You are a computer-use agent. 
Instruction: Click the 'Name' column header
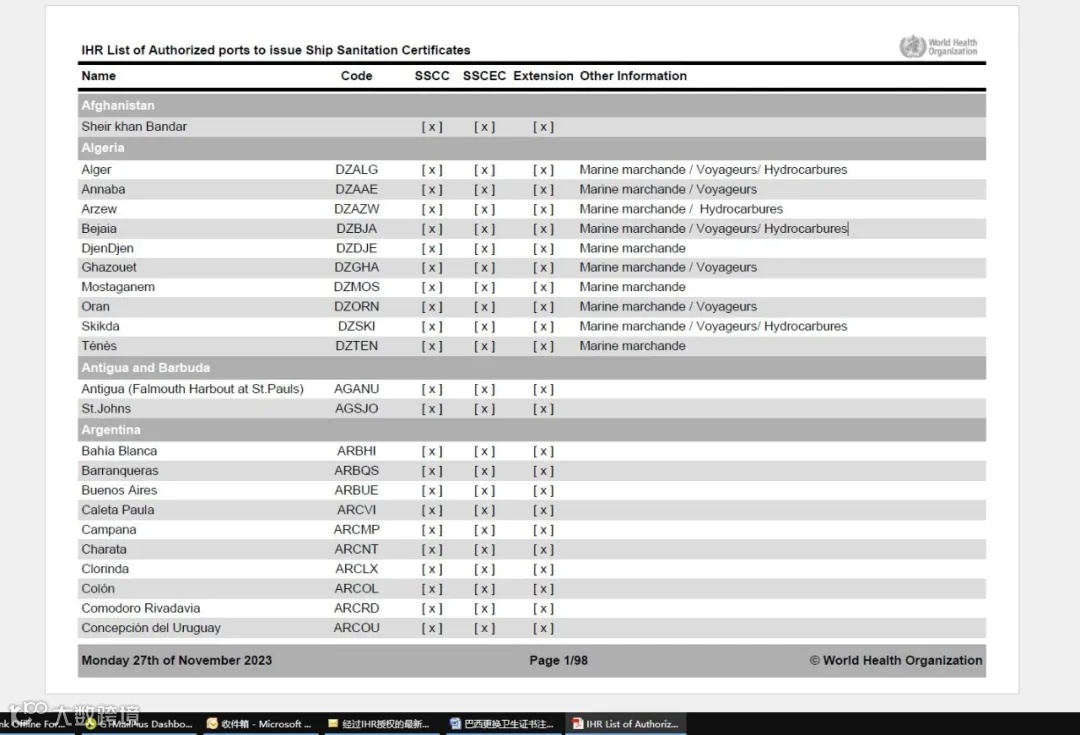pyautogui.click(x=98, y=76)
